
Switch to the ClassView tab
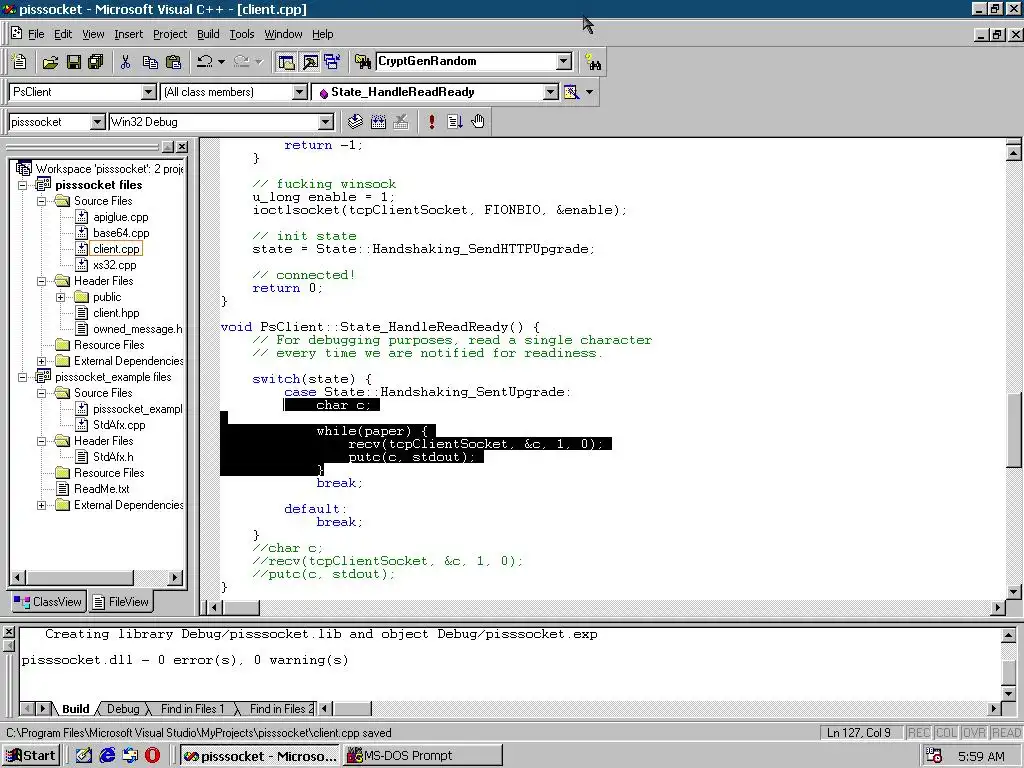[x=48, y=602]
